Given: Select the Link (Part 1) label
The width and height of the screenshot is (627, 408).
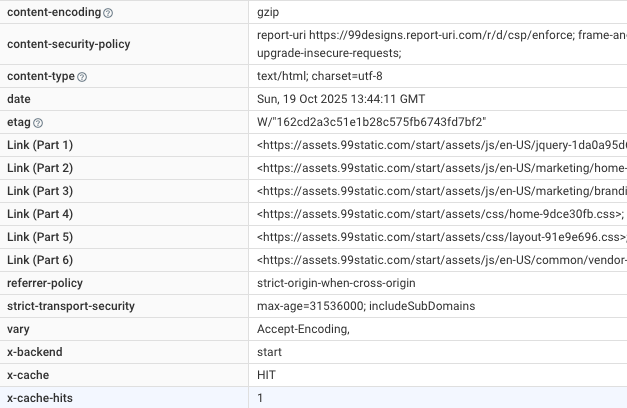Looking at the screenshot, I should point(40,145).
